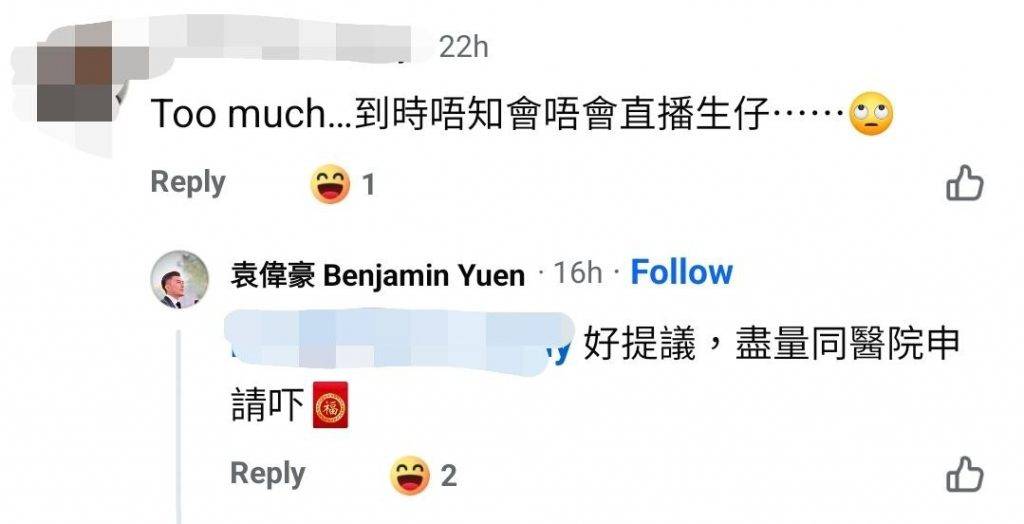
Task: Like Benjamin Yuen's reply with thumbs-up icon
Action: pyautogui.click(x=965, y=474)
